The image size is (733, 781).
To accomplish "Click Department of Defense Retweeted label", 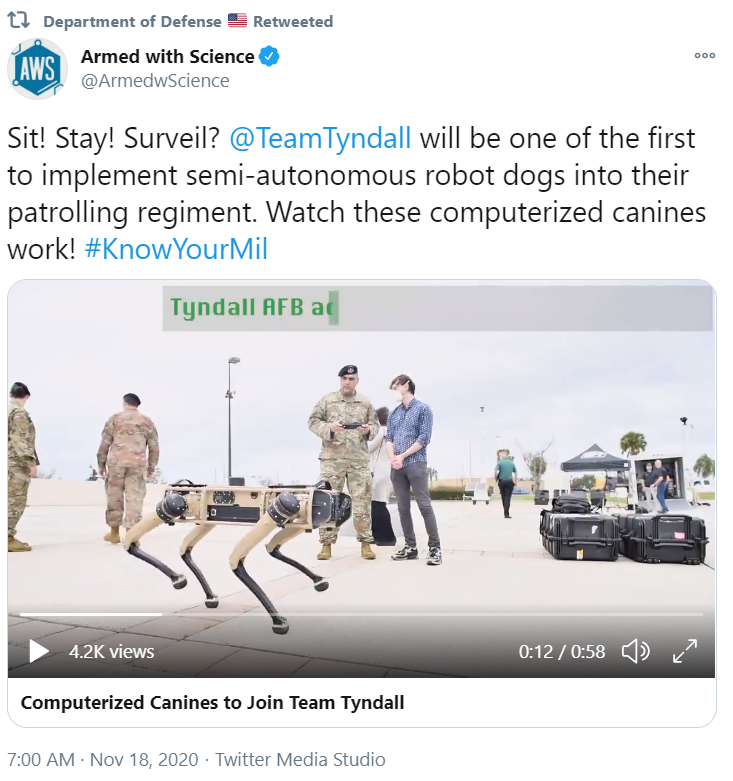I will click(188, 21).
